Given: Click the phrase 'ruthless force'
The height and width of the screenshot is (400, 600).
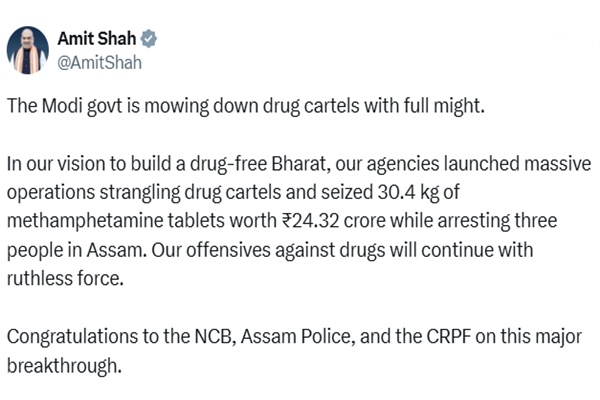Looking at the screenshot, I should click(x=64, y=279).
